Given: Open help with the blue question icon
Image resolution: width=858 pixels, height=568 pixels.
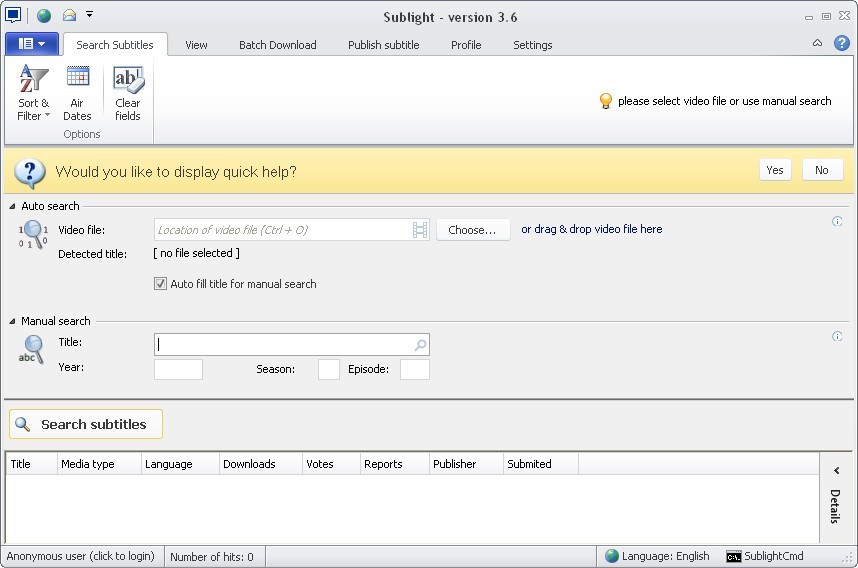Looking at the screenshot, I should pyautogui.click(x=842, y=43).
